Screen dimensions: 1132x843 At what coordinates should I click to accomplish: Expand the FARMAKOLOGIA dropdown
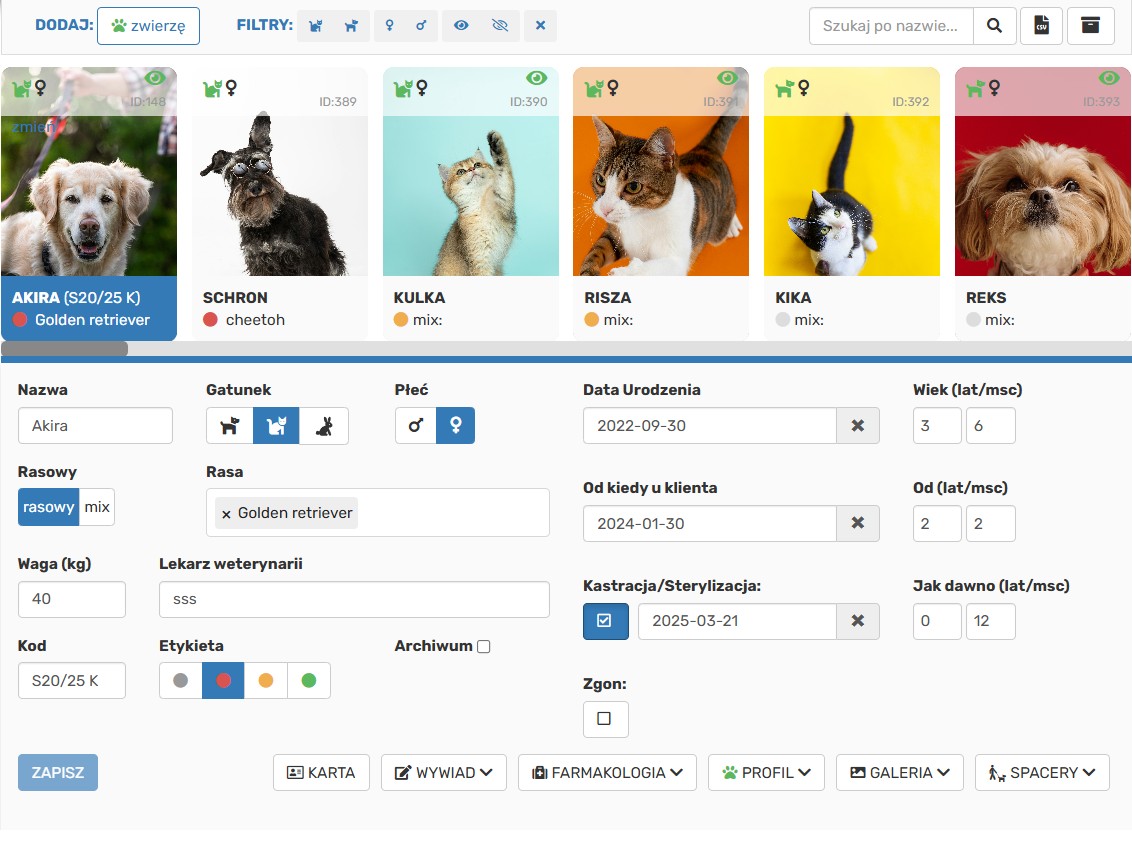(x=607, y=773)
